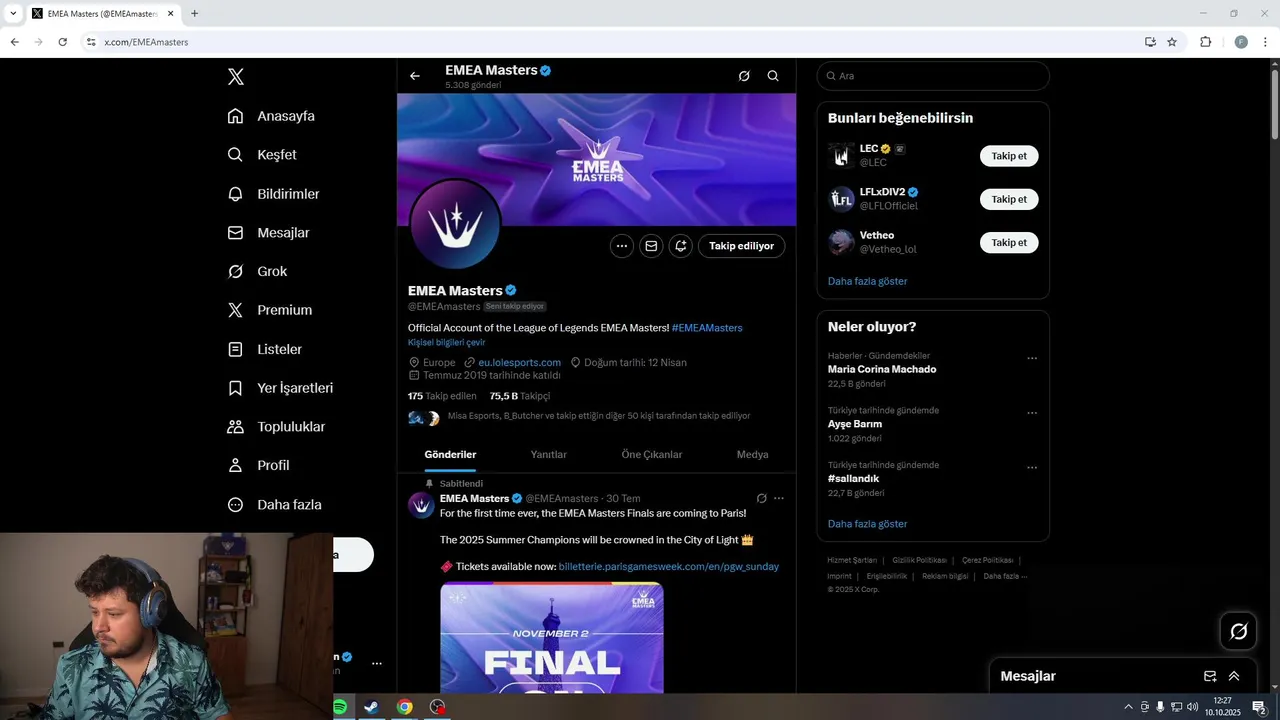Select Gönderiler tab
The image size is (1280, 720).
pyautogui.click(x=450, y=455)
